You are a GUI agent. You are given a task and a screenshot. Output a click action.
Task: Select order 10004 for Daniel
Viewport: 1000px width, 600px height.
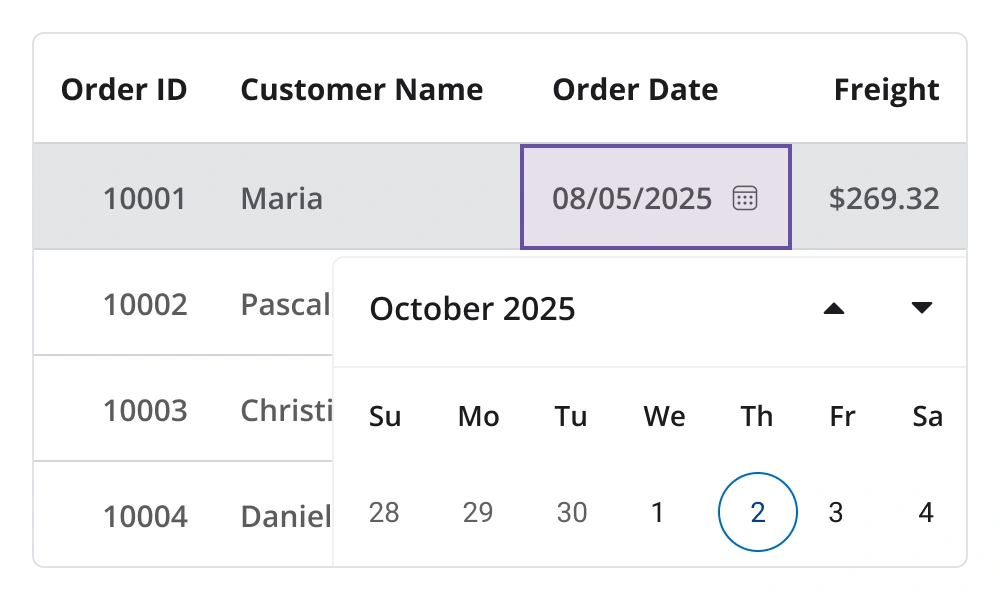[146, 516]
